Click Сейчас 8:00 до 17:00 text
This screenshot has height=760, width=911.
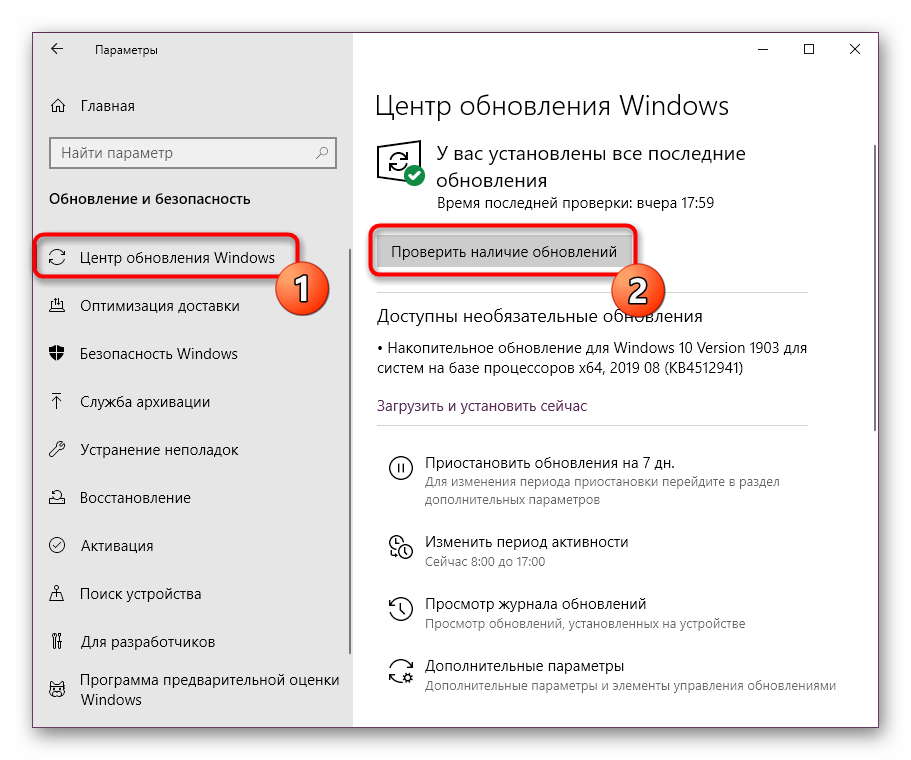[485, 561]
